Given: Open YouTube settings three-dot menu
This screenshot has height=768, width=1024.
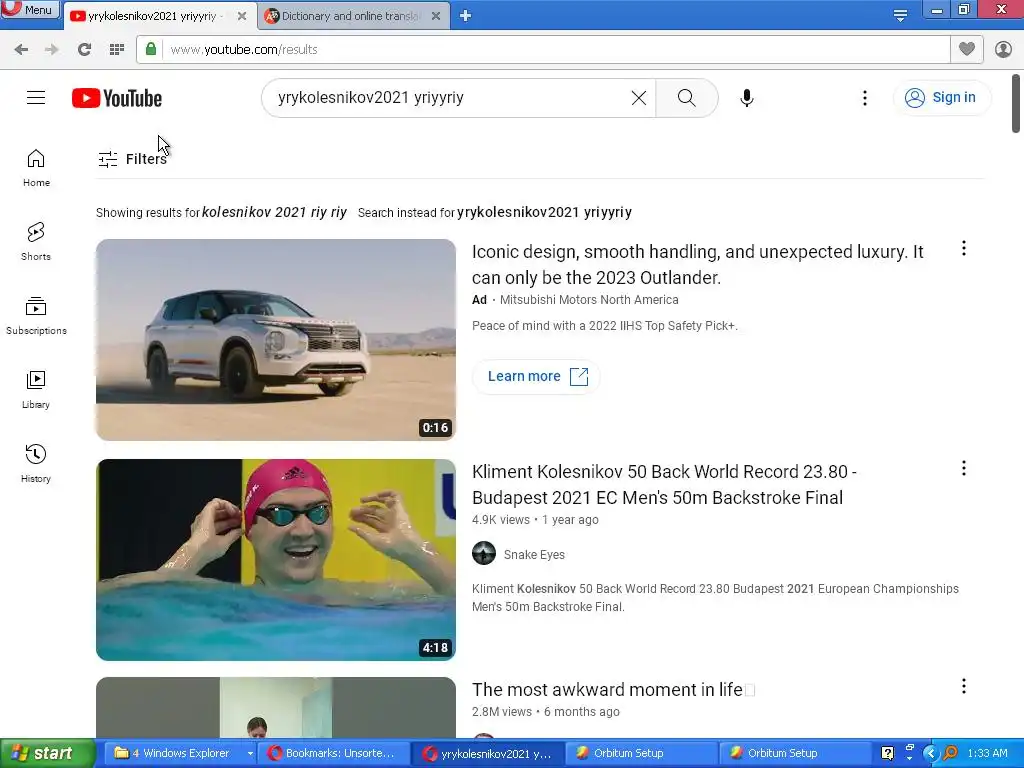Looking at the screenshot, I should 865,98.
